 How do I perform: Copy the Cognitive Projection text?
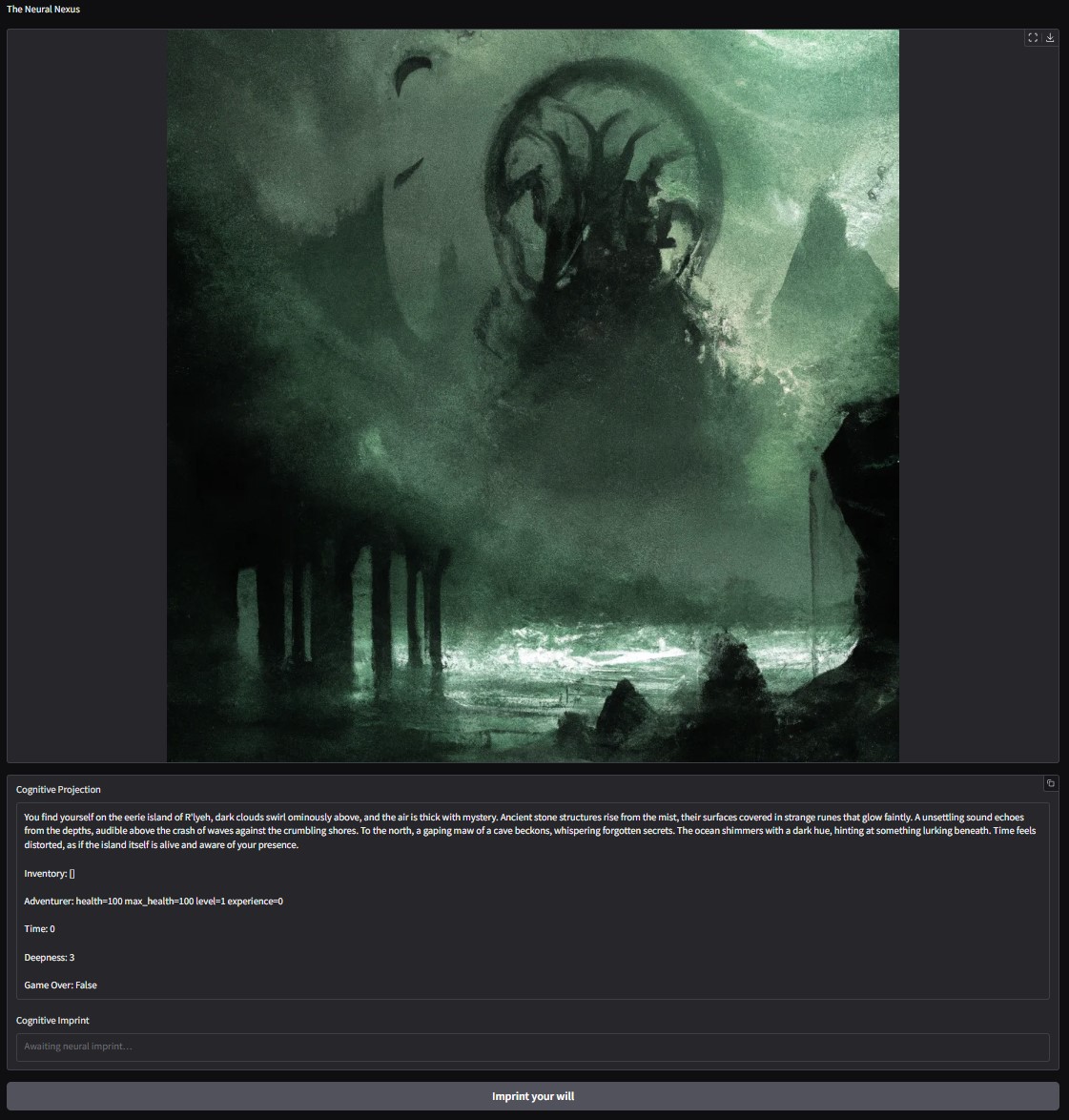(1051, 783)
